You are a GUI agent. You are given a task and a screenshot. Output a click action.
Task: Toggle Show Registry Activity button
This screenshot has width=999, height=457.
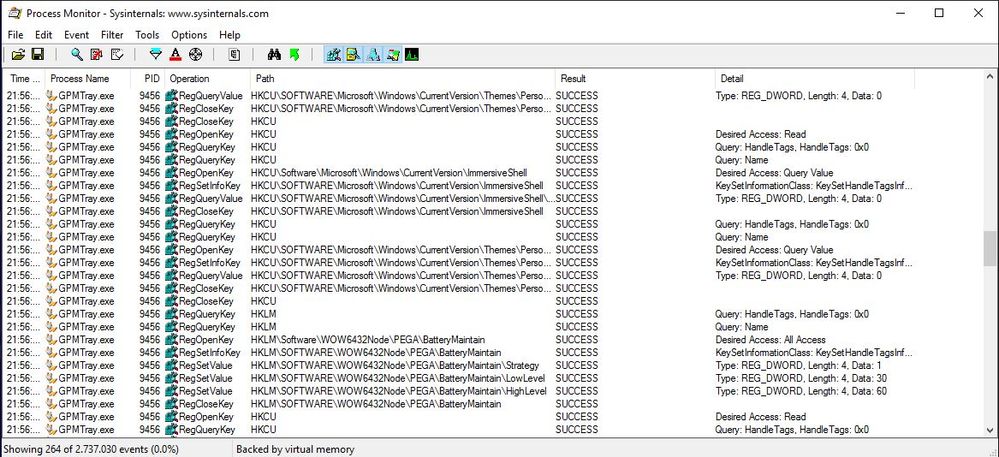click(x=333, y=54)
